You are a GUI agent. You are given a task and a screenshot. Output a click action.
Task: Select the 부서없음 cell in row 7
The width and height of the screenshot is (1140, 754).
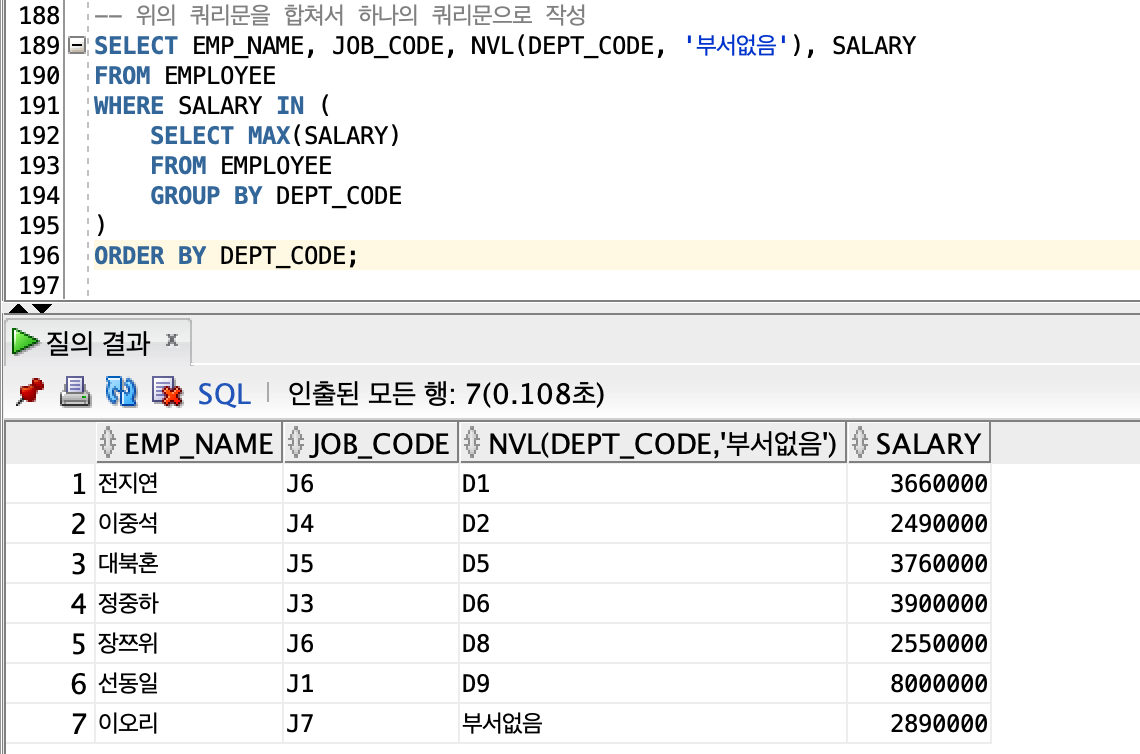(653, 723)
